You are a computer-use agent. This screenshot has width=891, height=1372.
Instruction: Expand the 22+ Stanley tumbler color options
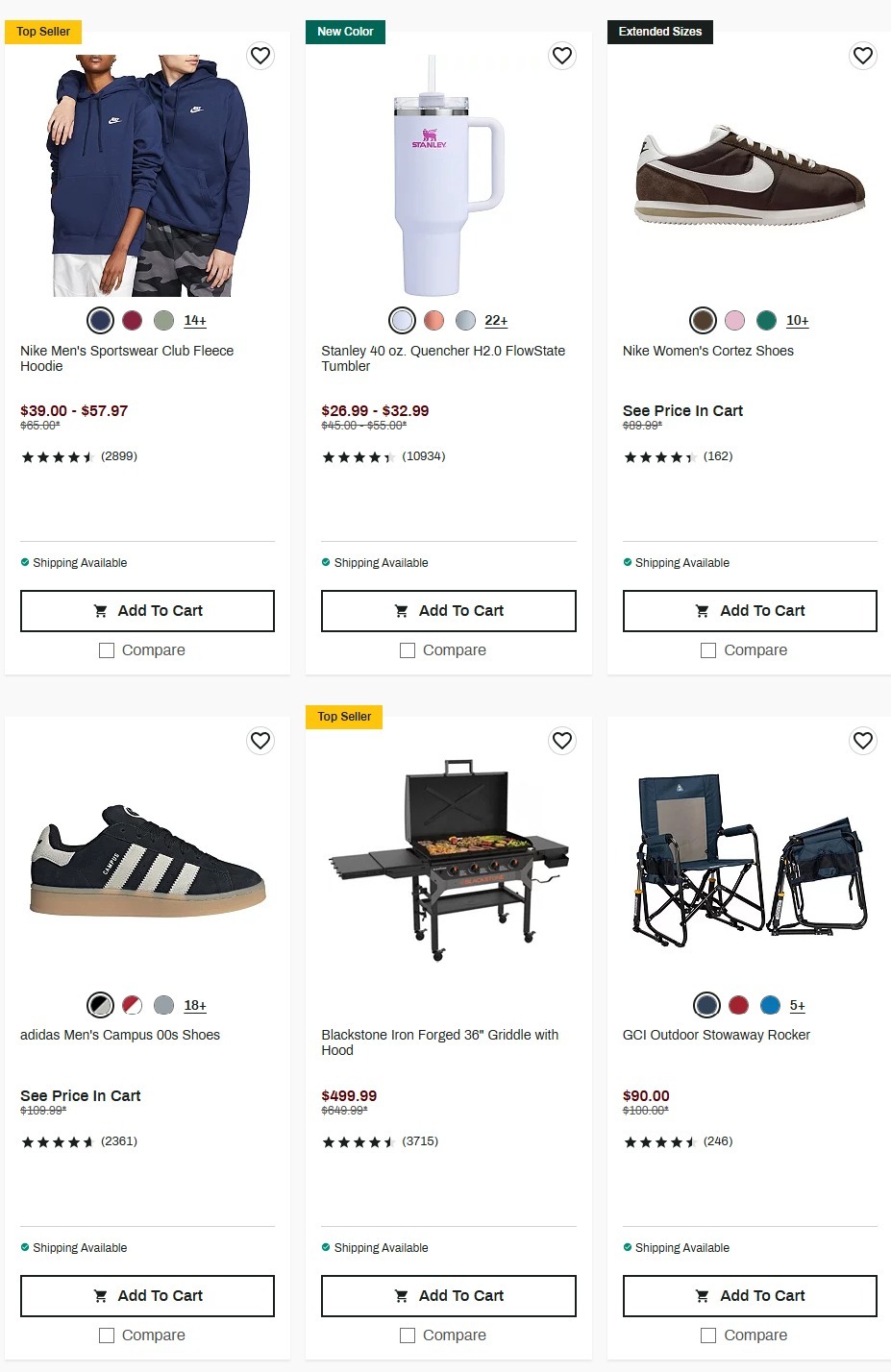click(x=496, y=321)
